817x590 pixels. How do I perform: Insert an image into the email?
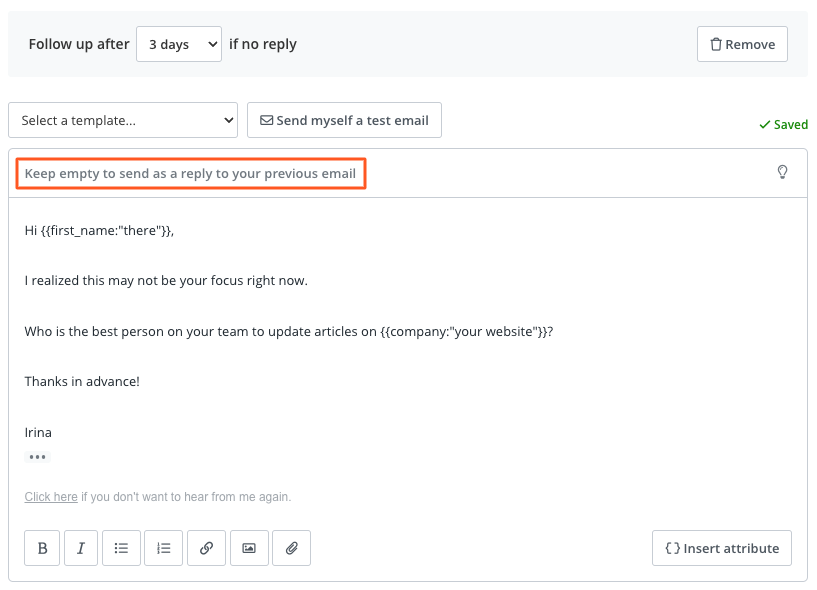[x=249, y=548]
